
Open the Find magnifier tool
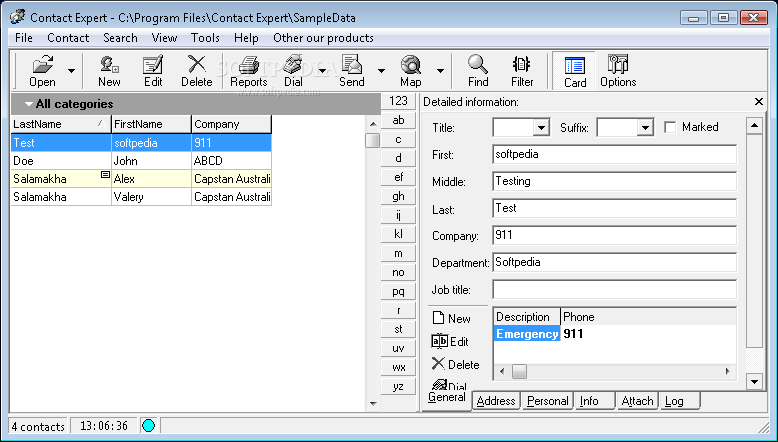coord(478,64)
